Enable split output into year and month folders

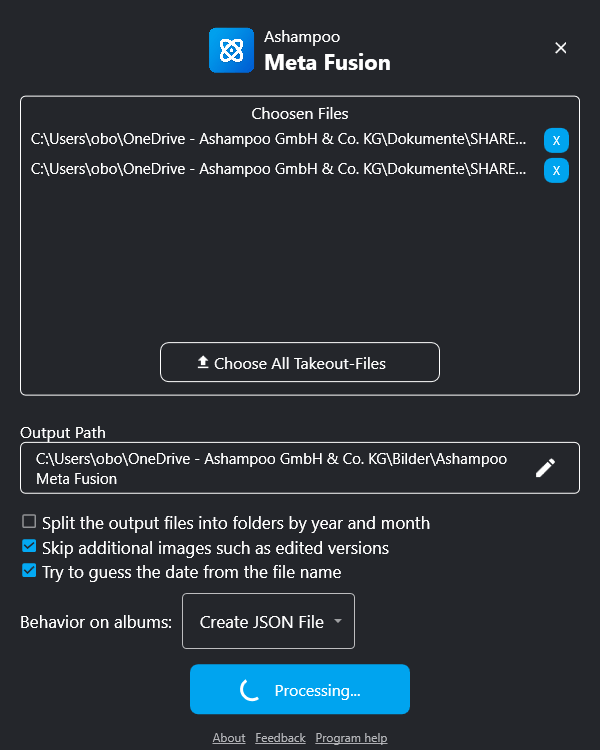29,522
